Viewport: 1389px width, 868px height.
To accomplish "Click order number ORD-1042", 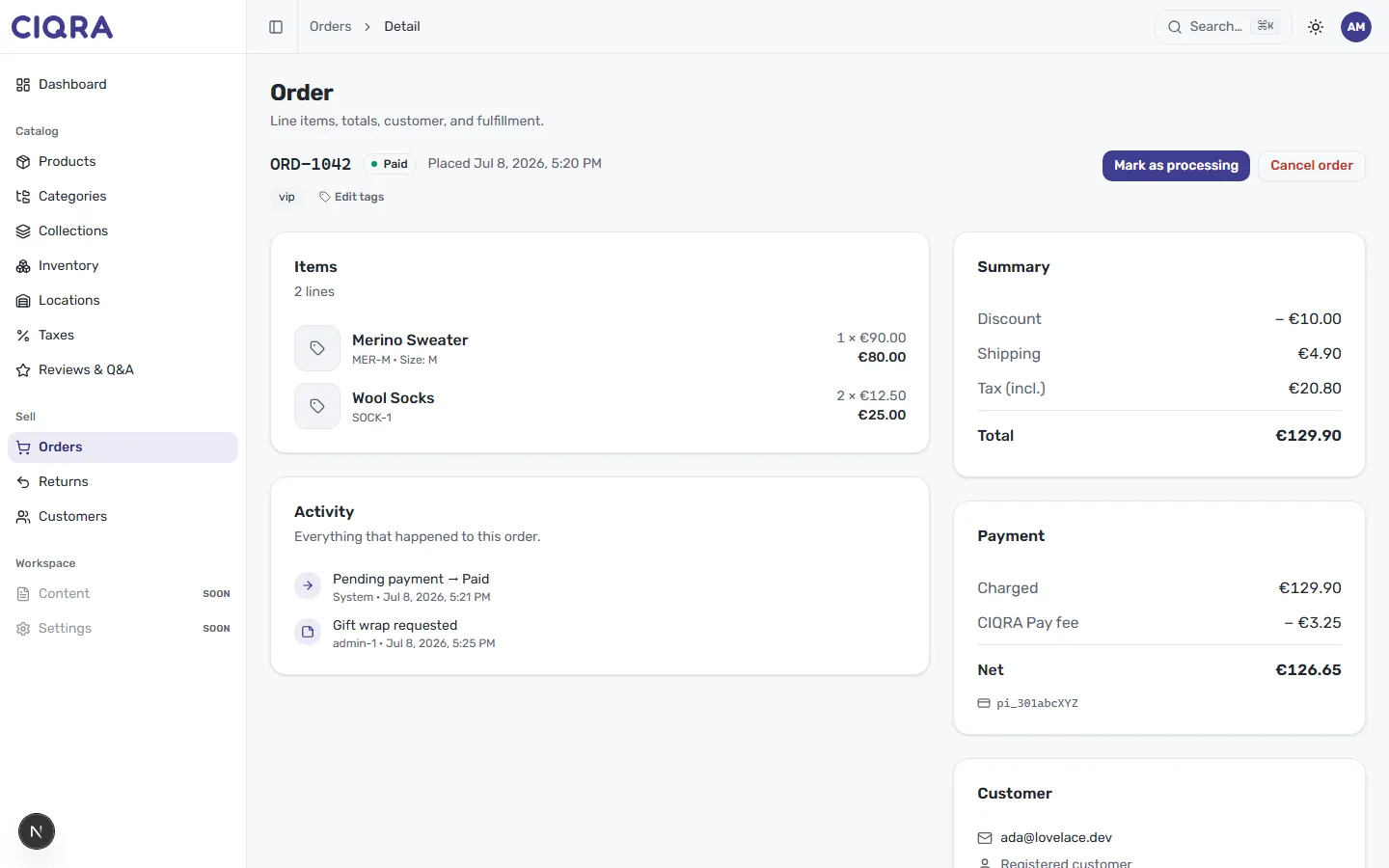I will (311, 164).
